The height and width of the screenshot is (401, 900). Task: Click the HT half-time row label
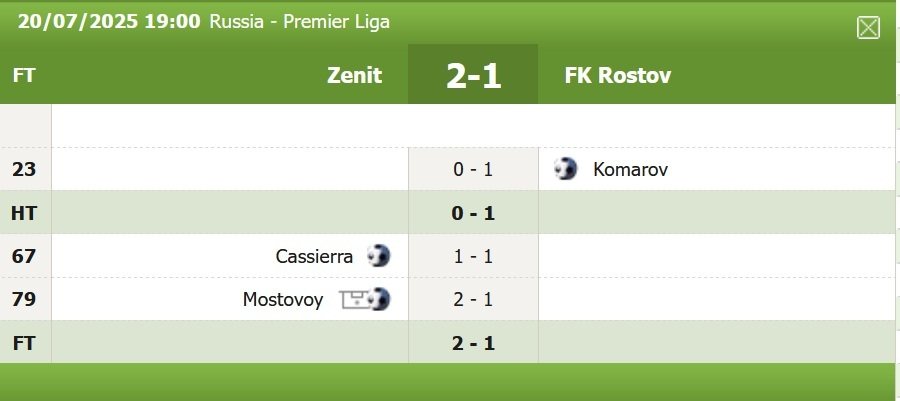click(x=24, y=213)
